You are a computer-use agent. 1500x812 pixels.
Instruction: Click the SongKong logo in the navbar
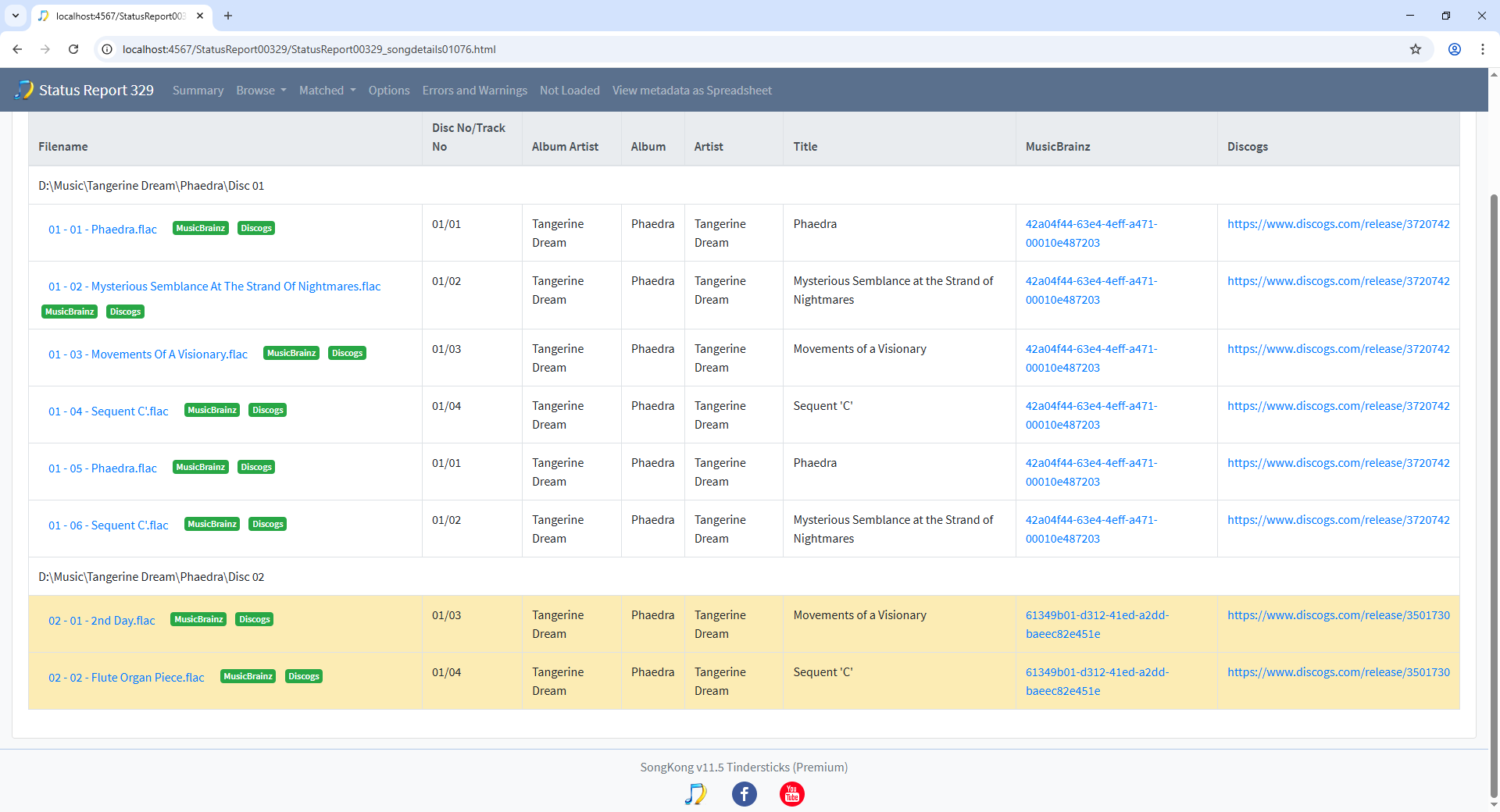coord(24,90)
